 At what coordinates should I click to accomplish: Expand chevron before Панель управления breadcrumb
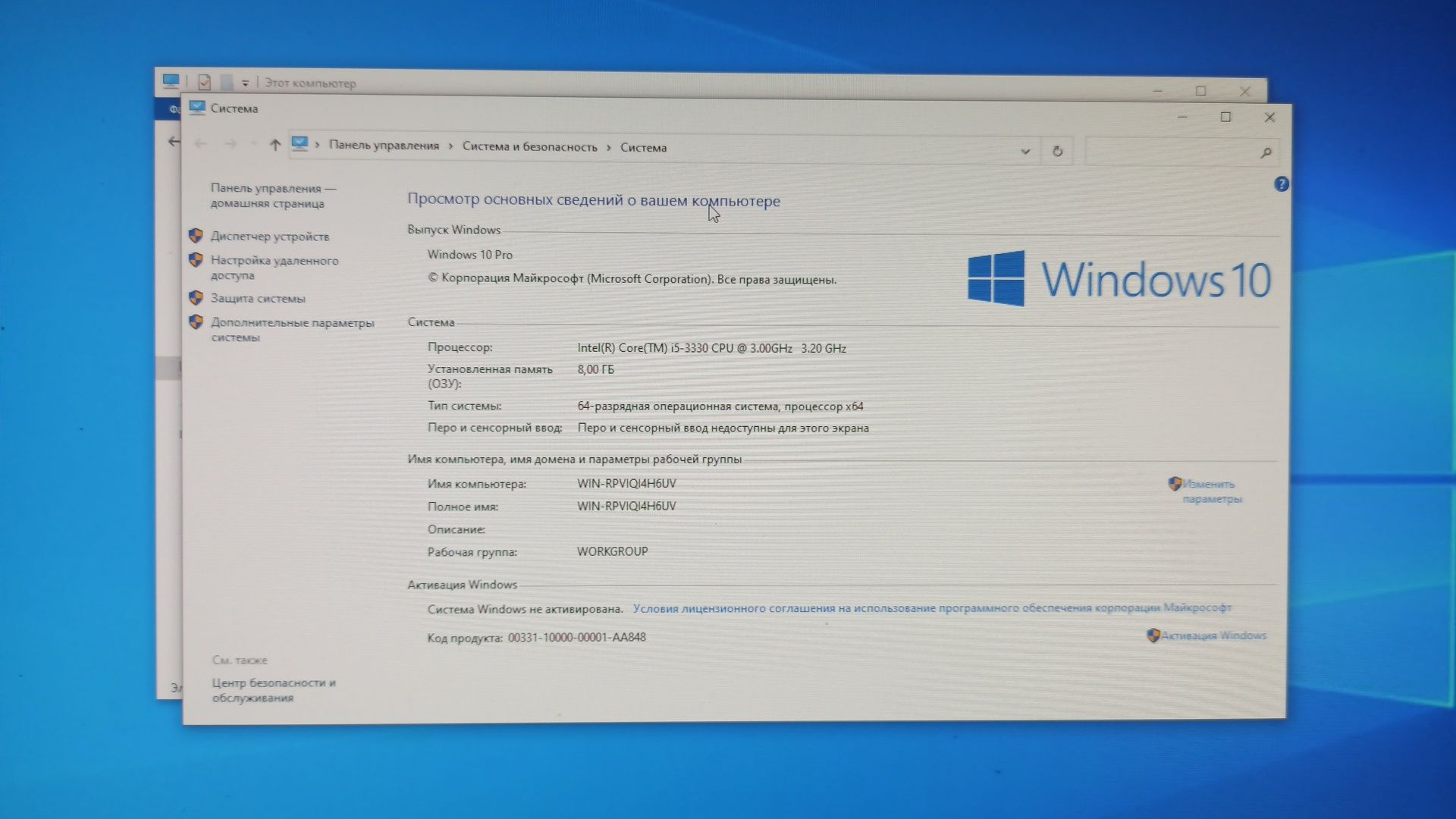point(317,145)
